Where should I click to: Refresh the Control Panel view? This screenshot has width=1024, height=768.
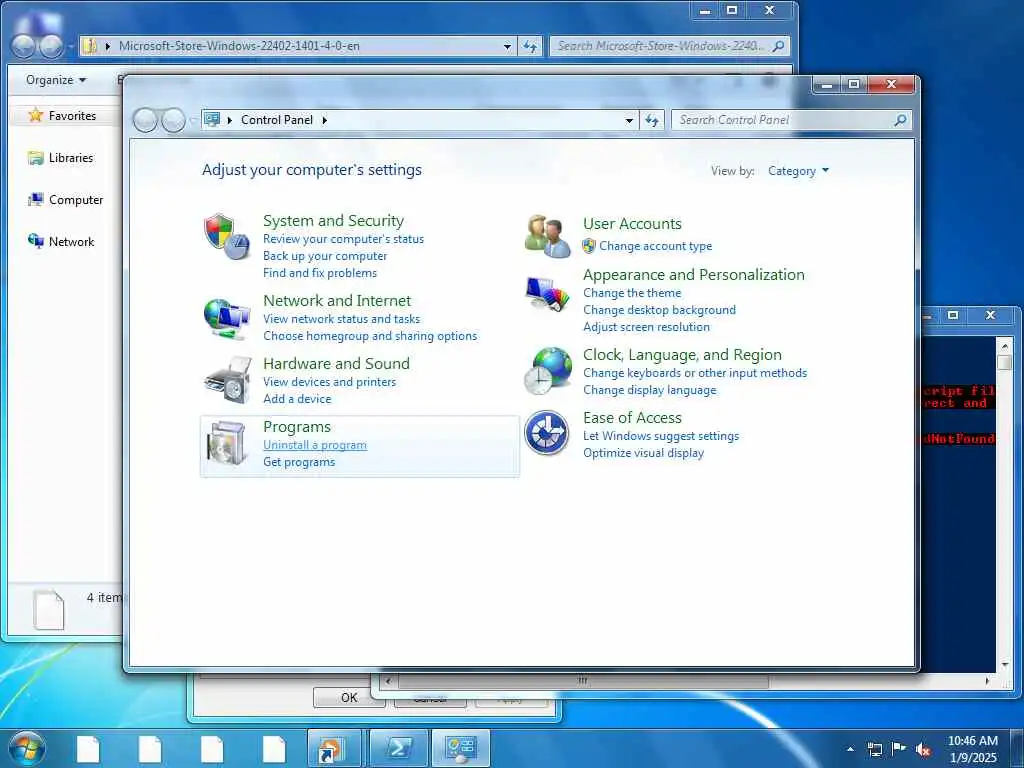coord(652,120)
